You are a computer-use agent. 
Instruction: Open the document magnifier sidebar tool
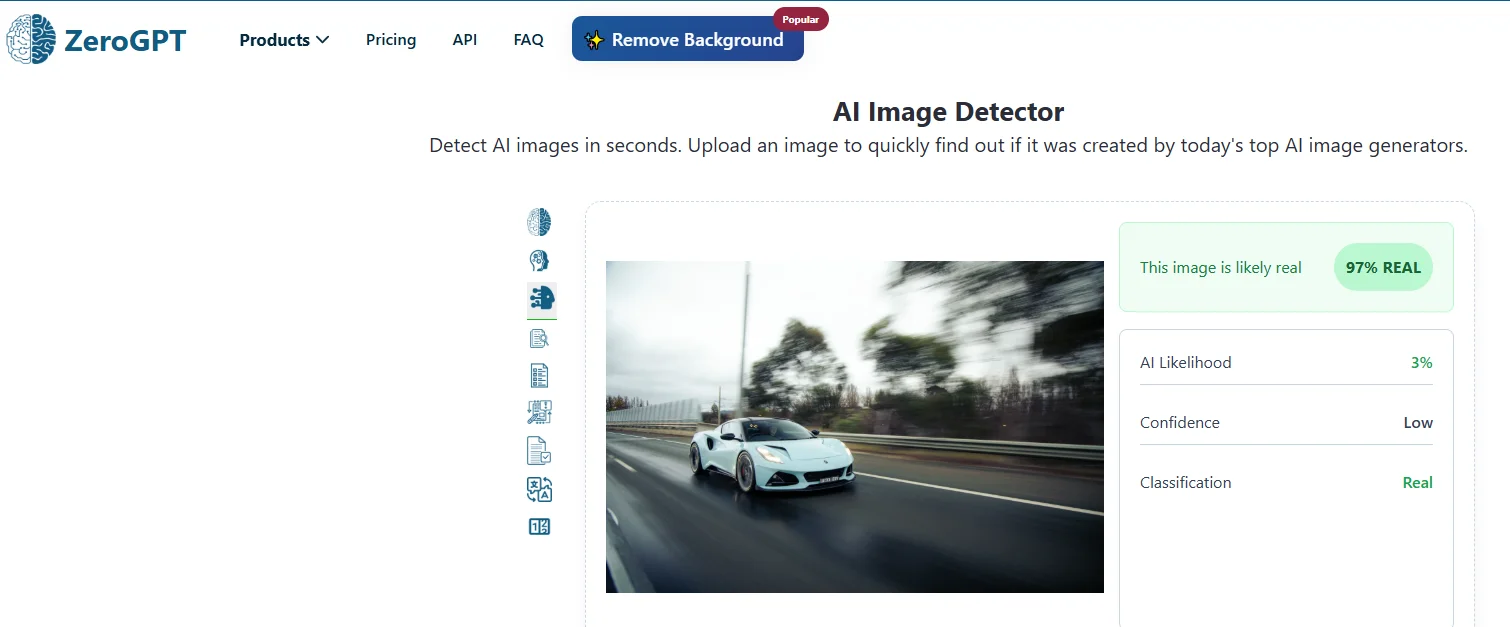(x=540, y=338)
